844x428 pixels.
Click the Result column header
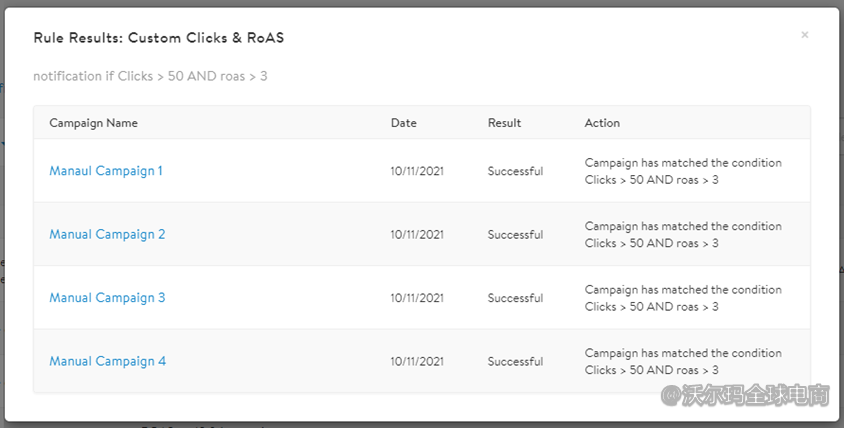(504, 123)
